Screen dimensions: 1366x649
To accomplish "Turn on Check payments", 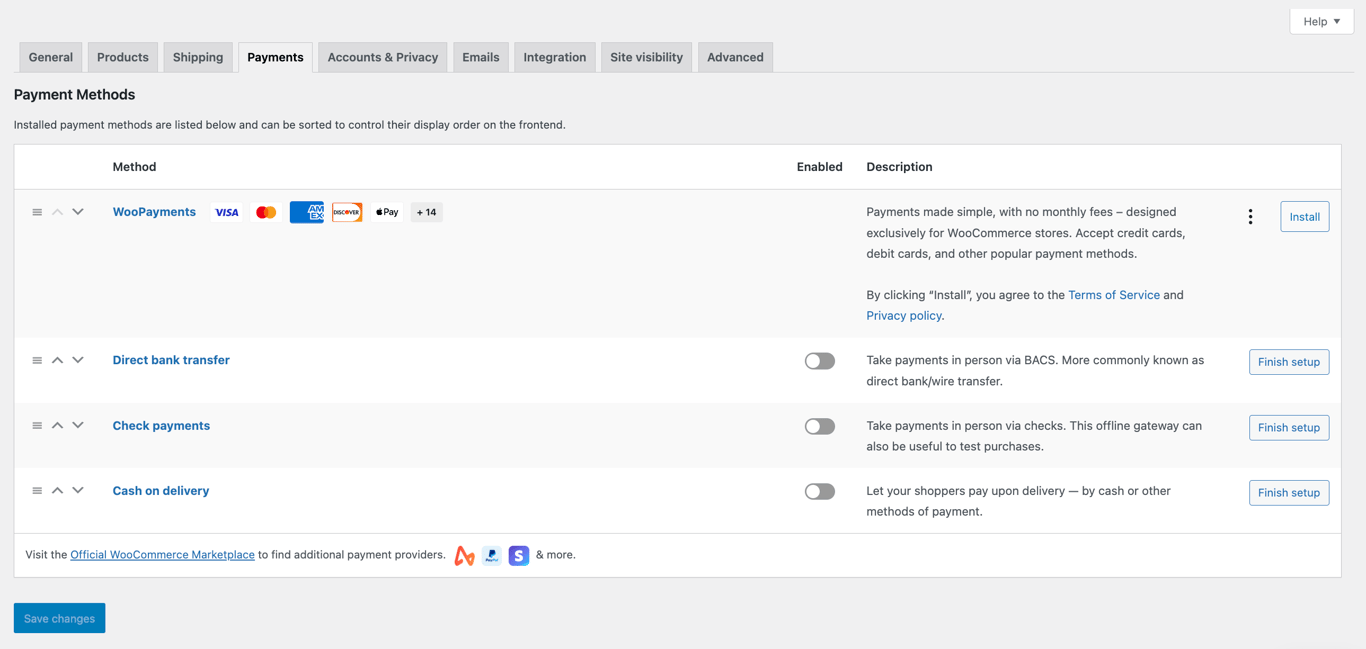I will coord(819,425).
